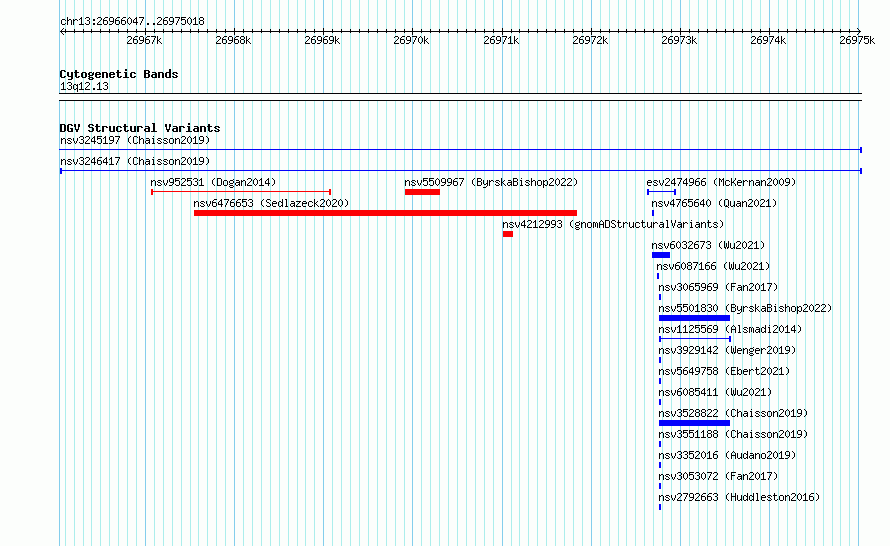The height and width of the screenshot is (546, 890).
Task: Select the nsv3551188 (Chaisson2019) label
Action: [x=733, y=434]
